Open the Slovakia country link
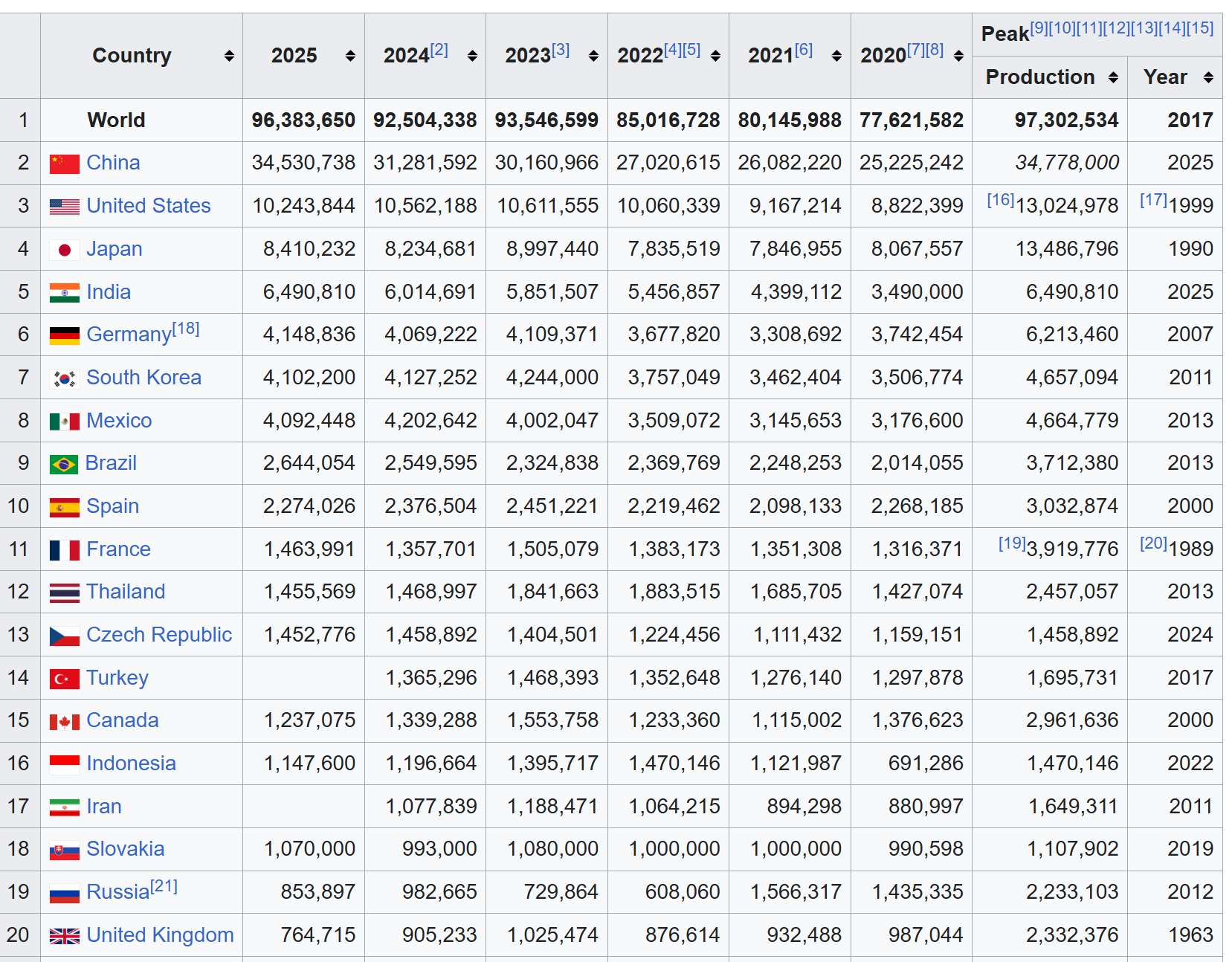This screenshot has height=962, width=1232. (x=125, y=849)
